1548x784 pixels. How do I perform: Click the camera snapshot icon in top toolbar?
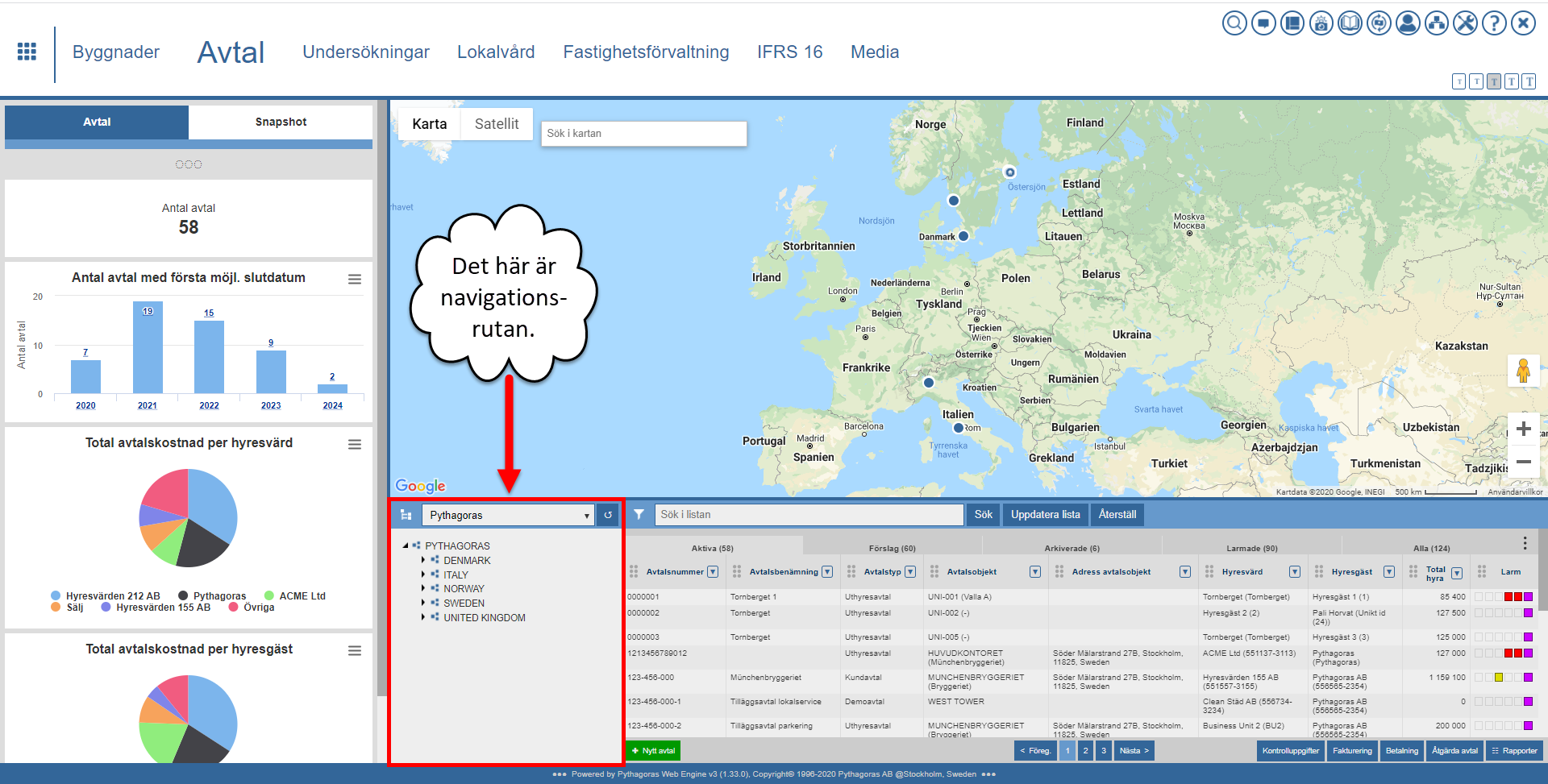[x=1321, y=23]
